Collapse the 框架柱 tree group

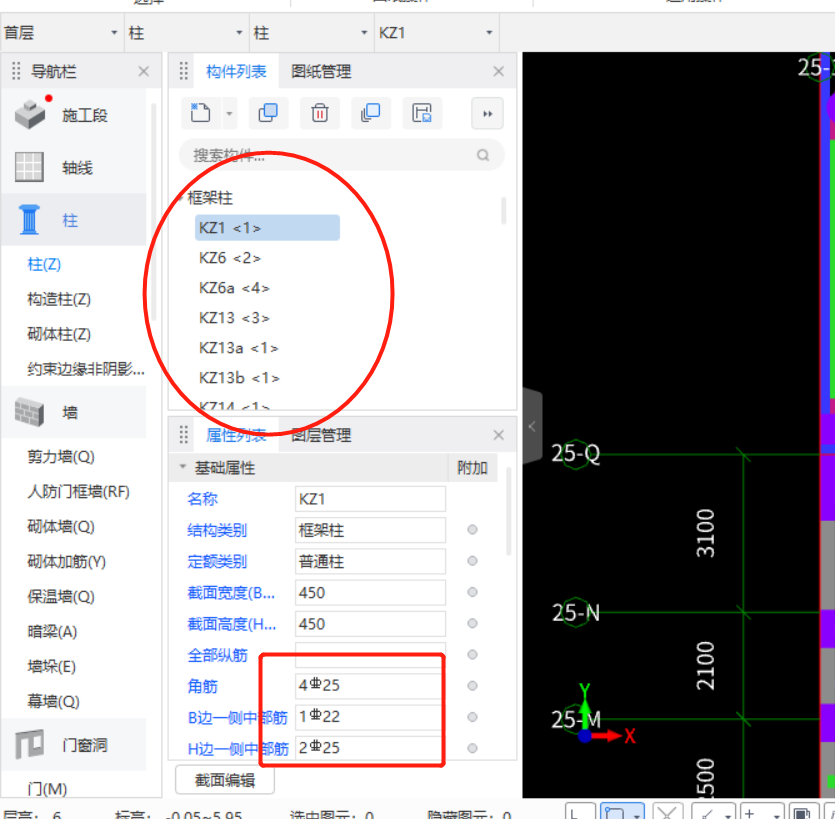coord(182,198)
